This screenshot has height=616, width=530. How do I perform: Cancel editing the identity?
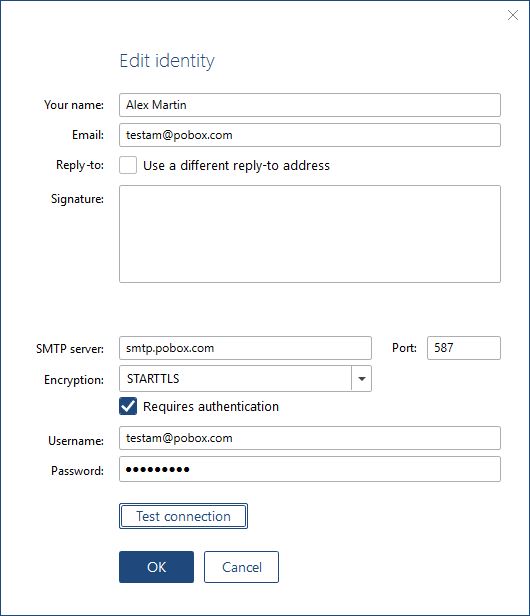pos(241,567)
